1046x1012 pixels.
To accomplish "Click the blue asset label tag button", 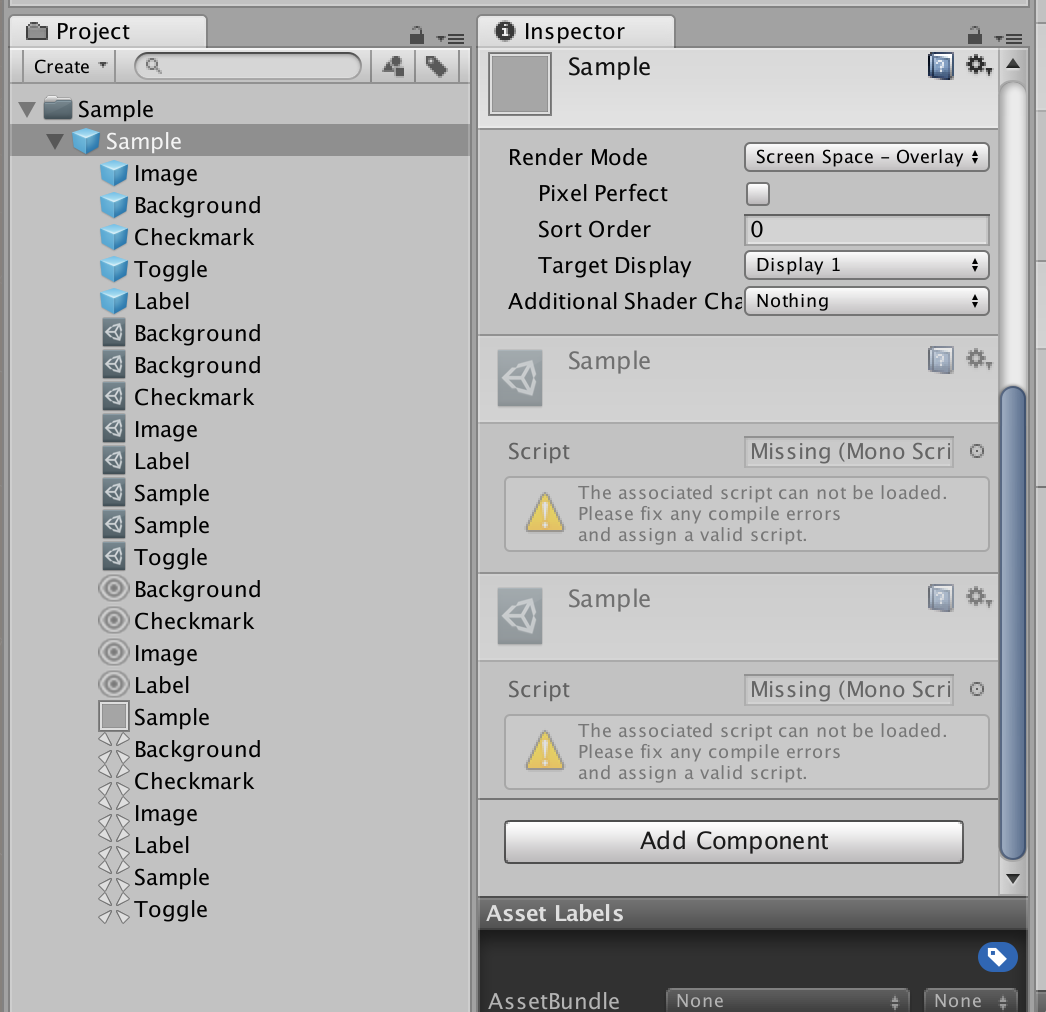I will (997, 957).
